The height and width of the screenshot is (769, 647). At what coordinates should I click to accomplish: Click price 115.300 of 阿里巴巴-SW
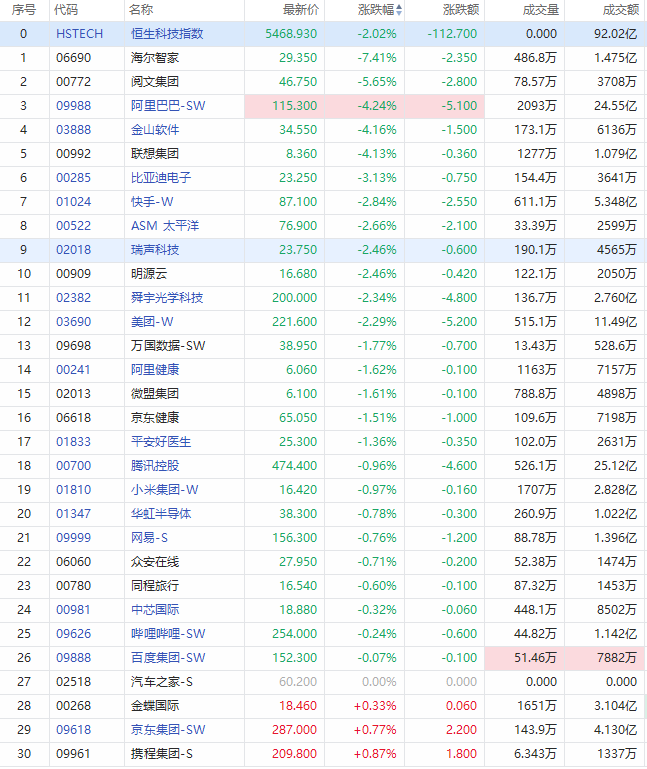(x=295, y=106)
